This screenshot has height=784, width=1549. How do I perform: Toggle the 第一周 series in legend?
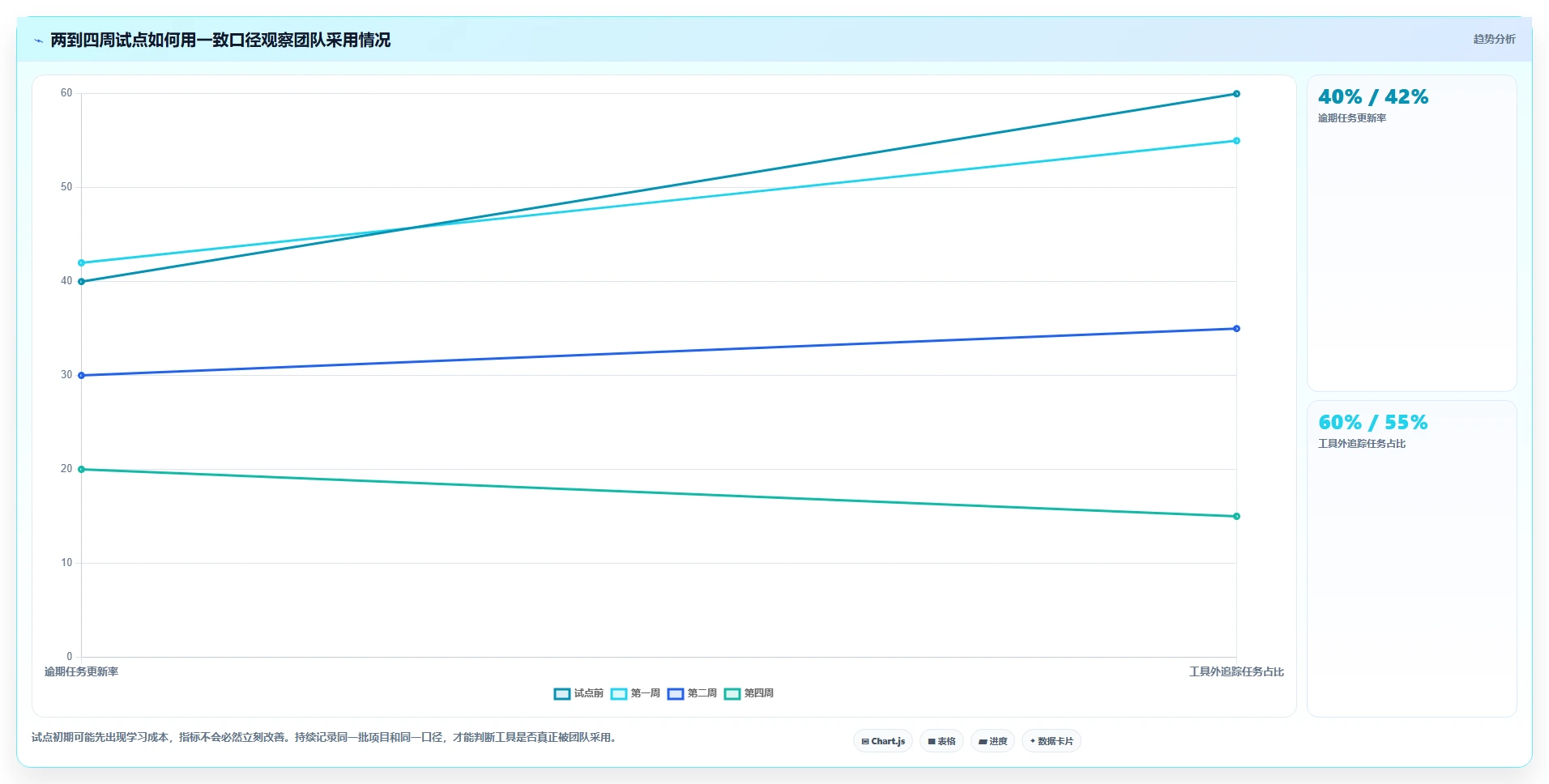(635, 693)
